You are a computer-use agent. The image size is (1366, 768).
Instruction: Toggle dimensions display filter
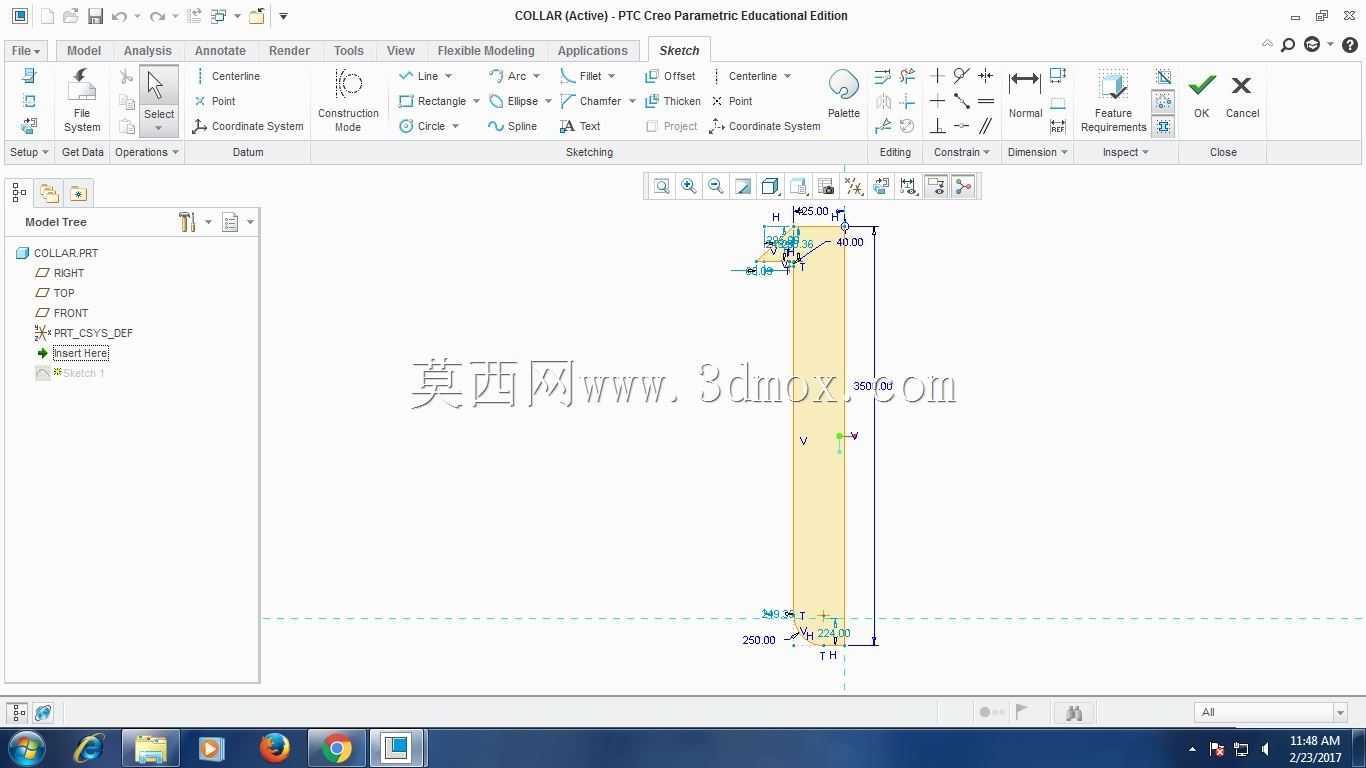click(908, 186)
